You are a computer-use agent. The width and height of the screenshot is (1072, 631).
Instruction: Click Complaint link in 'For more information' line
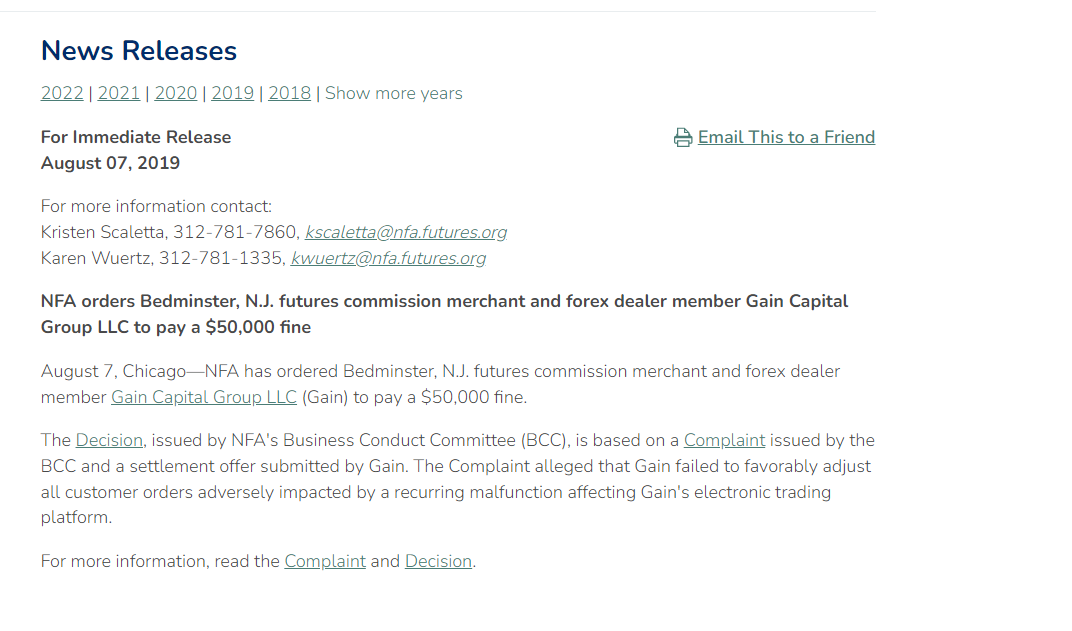(325, 561)
